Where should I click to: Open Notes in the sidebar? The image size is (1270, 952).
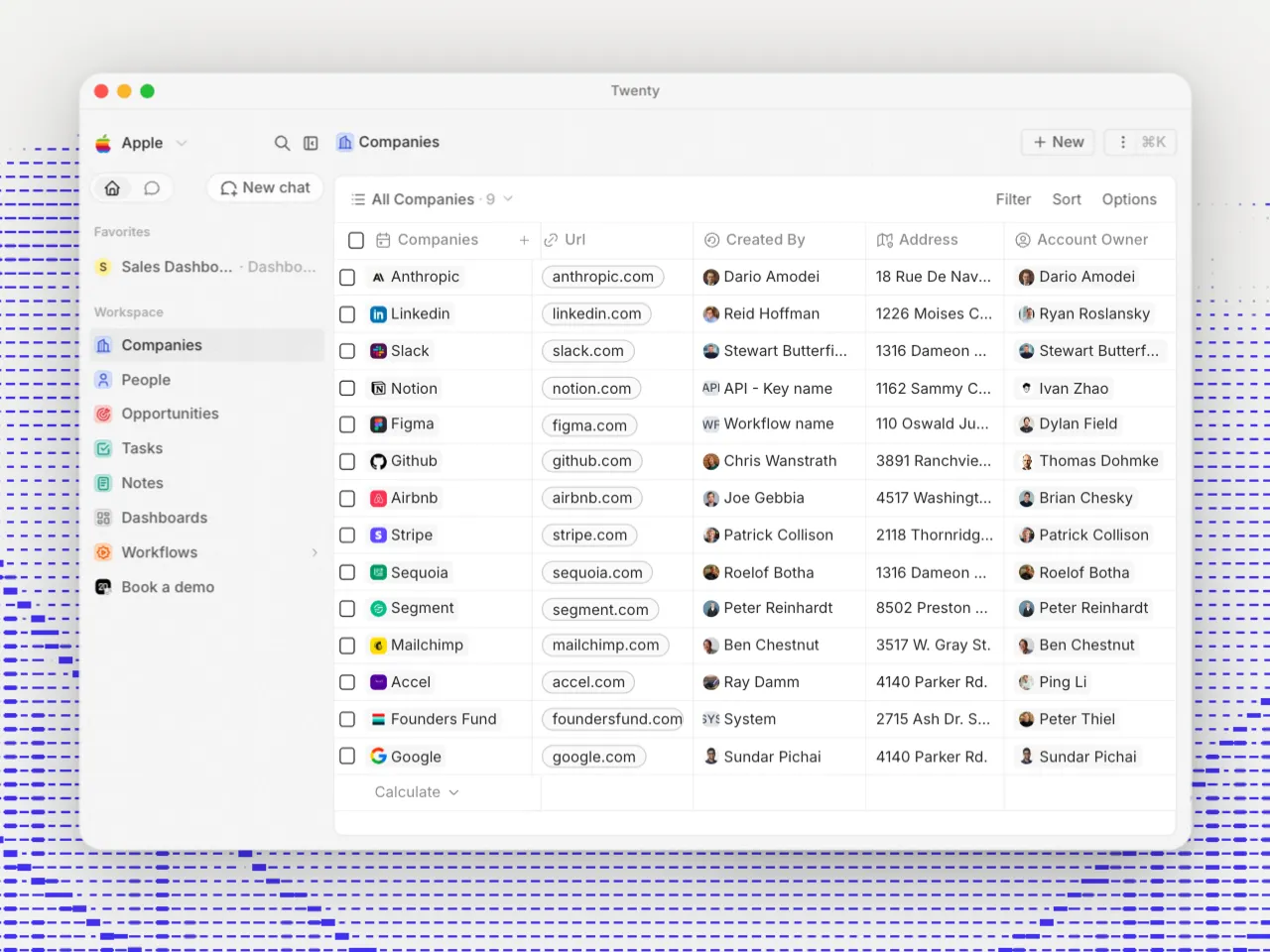[x=207, y=483]
